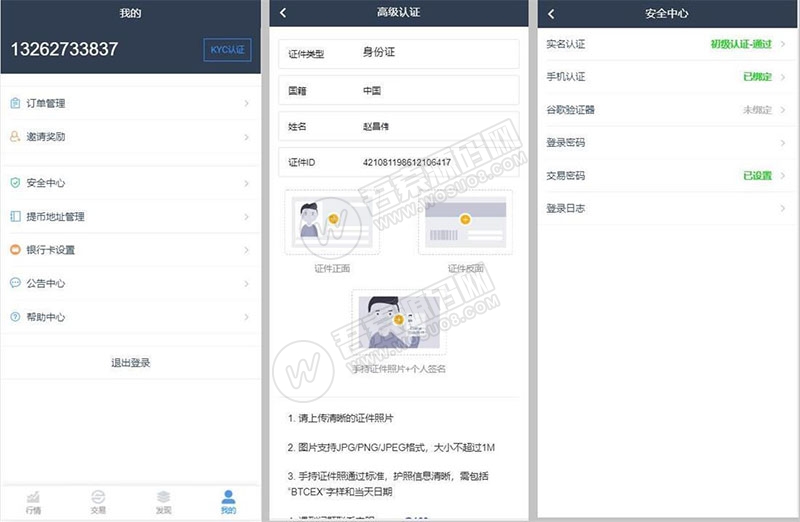This screenshot has height=522, width=800.
Task: Open the 行情 tab in bottom bar
Action: tap(33, 501)
